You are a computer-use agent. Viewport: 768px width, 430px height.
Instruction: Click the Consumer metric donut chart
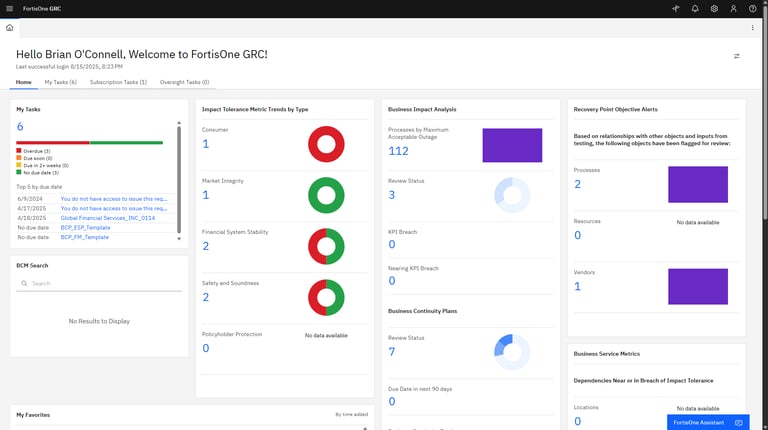click(x=325, y=144)
